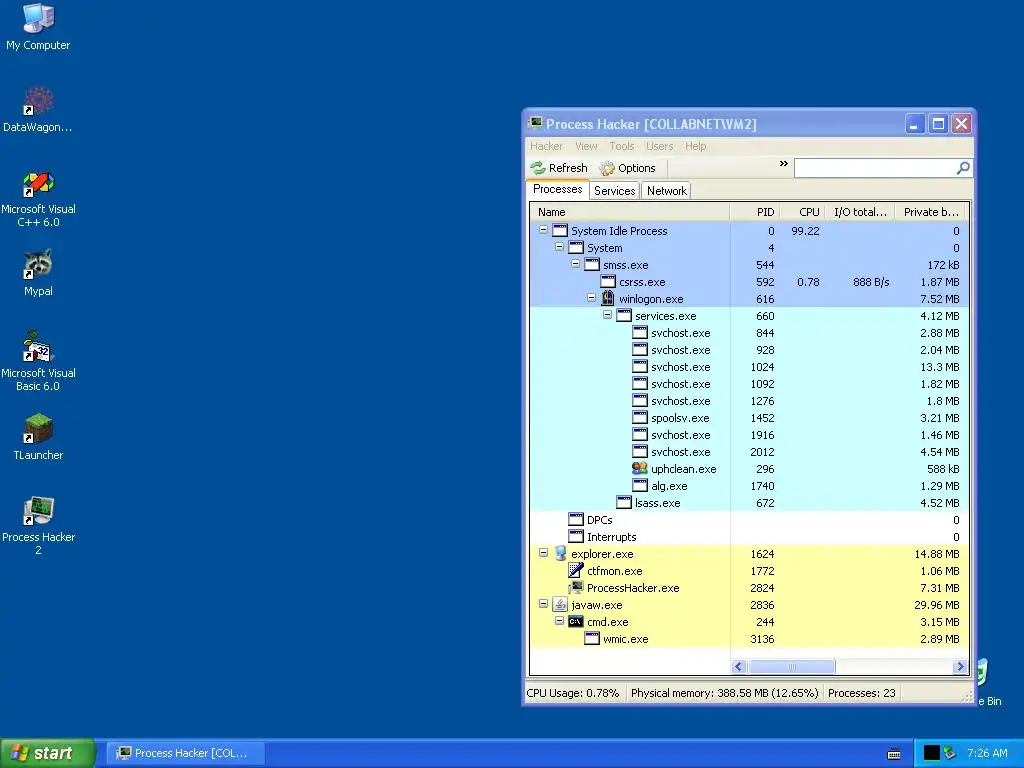
Task: Open the Help menu
Action: coord(696,146)
